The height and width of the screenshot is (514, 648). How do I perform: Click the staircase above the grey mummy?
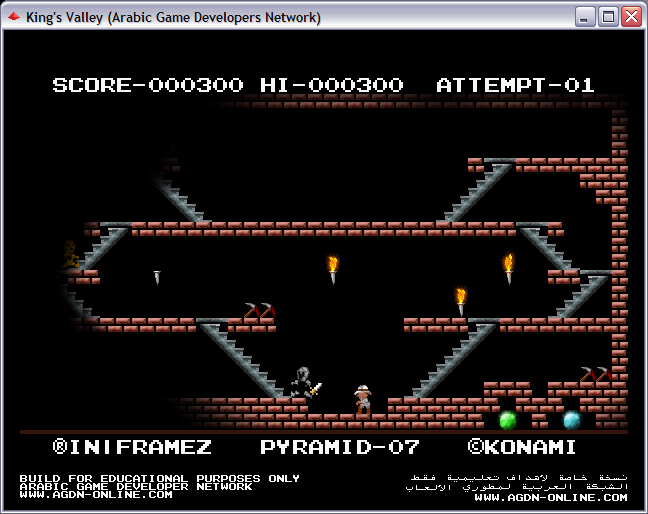coord(242,359)
